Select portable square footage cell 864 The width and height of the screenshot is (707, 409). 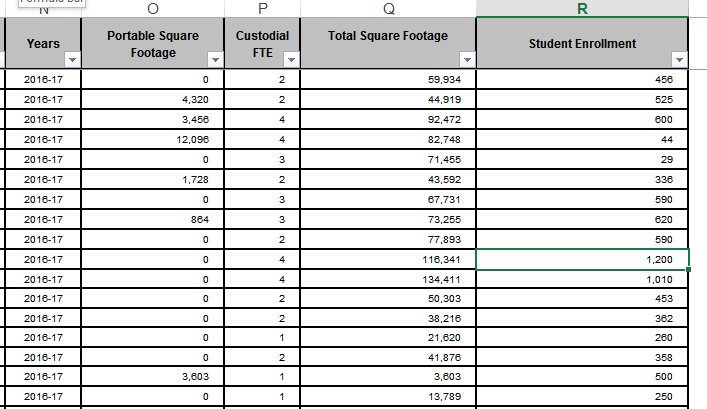(153, 220)
